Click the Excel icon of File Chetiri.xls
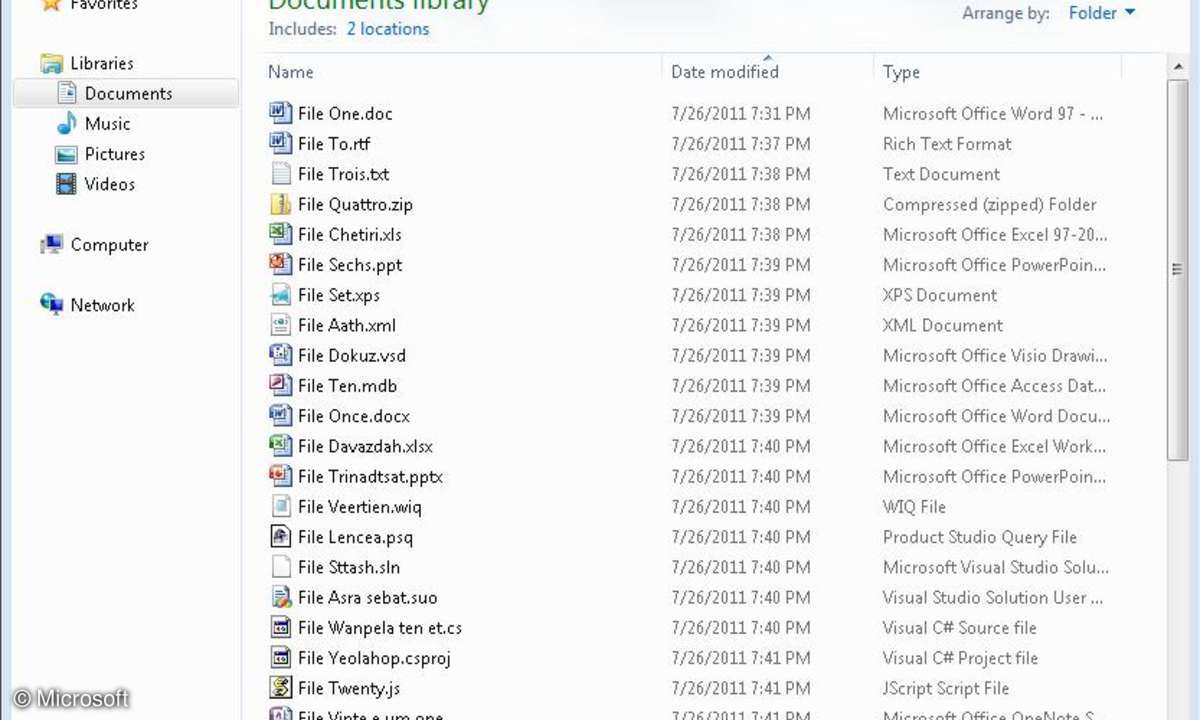 (x=281, y=234)
